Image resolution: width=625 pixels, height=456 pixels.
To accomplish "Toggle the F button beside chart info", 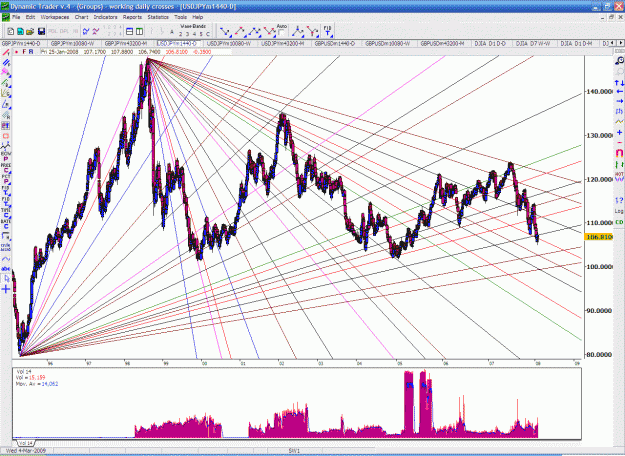I will pos(24,52).
